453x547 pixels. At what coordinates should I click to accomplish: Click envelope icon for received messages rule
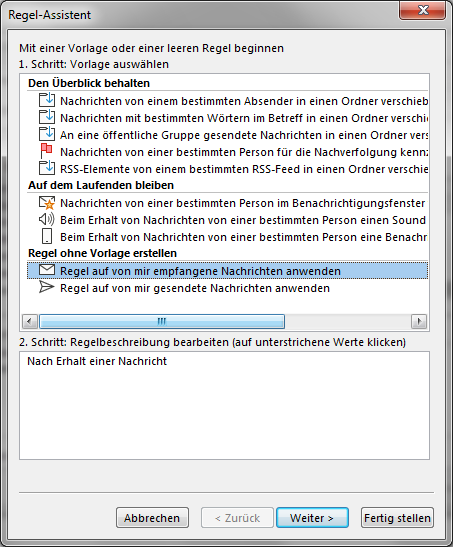pos(47,270)
